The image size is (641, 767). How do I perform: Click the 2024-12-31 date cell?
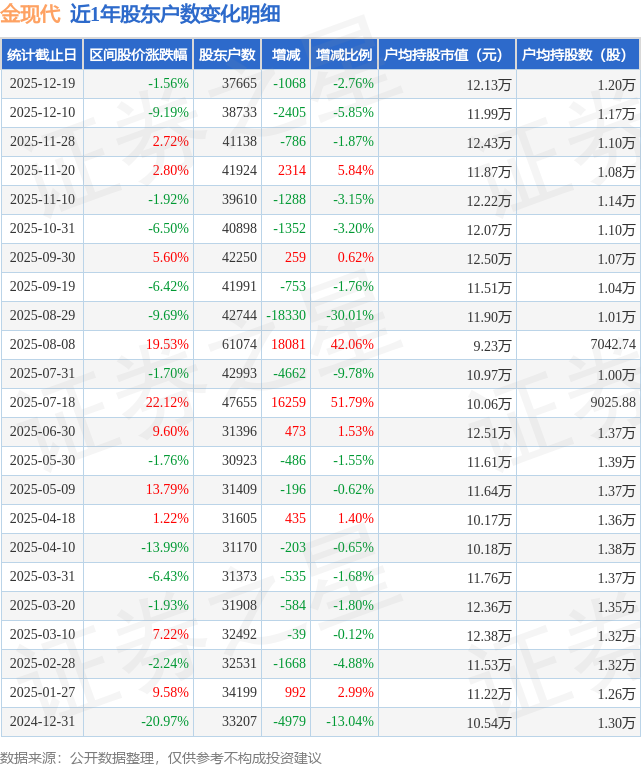pyautogui.click(x=42, y=722)
